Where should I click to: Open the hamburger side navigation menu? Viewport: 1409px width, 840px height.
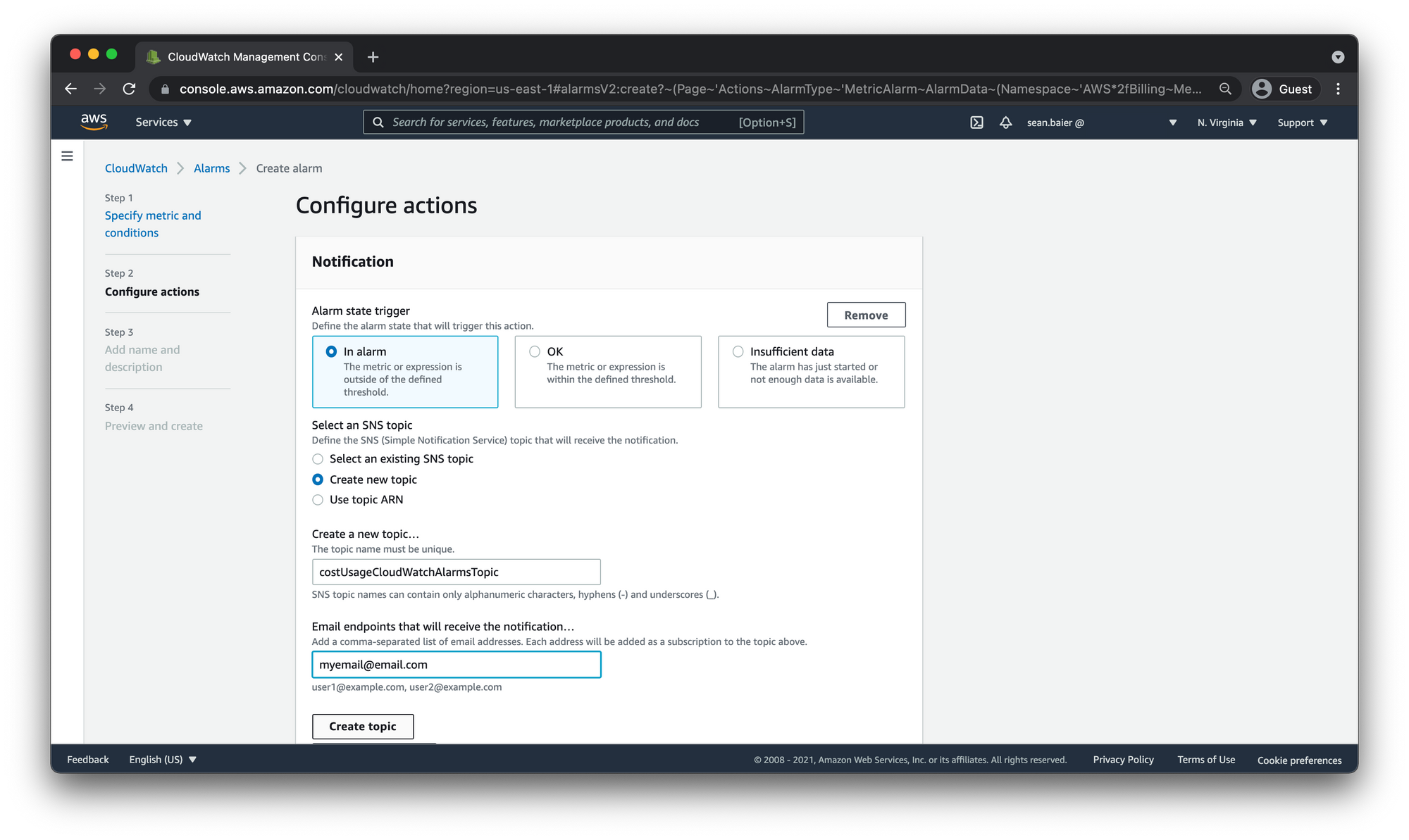click(67, 156)
